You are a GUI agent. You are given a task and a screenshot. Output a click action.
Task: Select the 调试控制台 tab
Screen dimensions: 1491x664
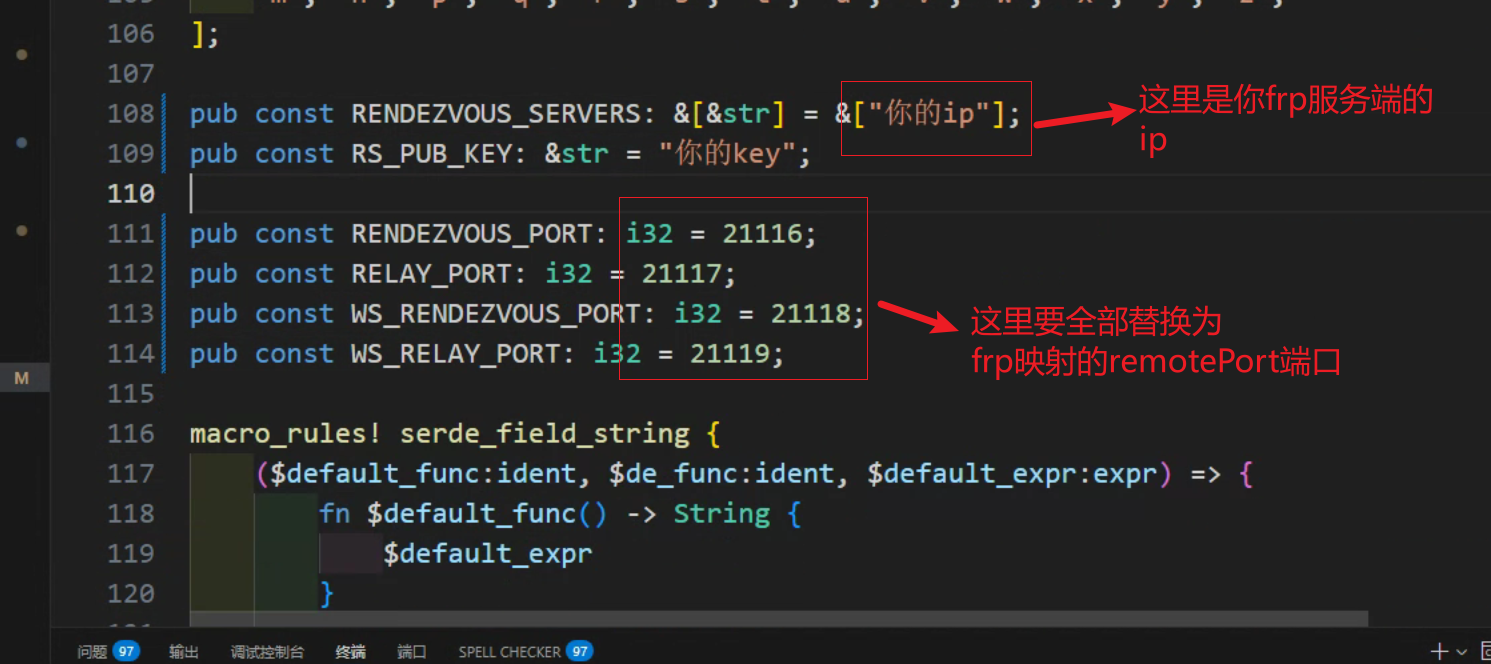click(x=267, y=652)
